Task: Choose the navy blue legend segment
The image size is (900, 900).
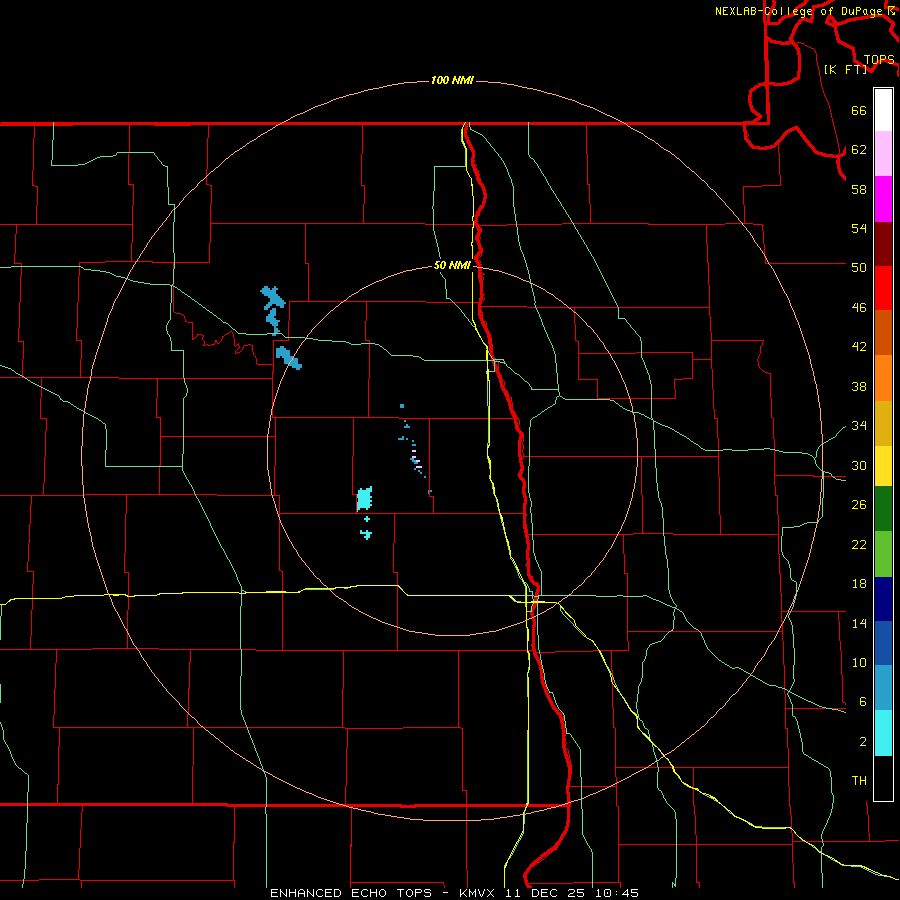Action: (x=883, y=599)
